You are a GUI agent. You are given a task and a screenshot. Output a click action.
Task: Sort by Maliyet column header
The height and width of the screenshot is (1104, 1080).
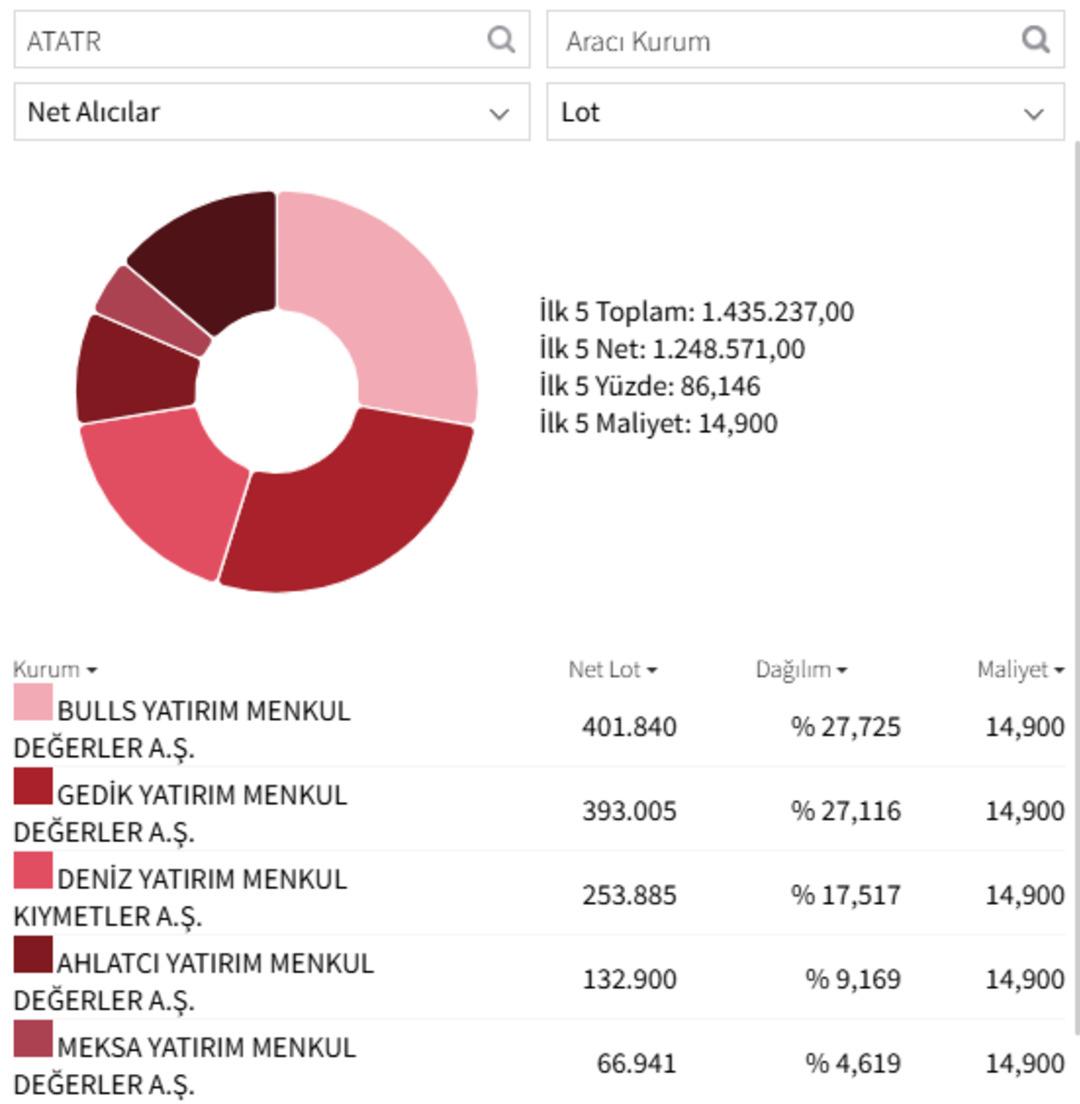pos(1019,670)
